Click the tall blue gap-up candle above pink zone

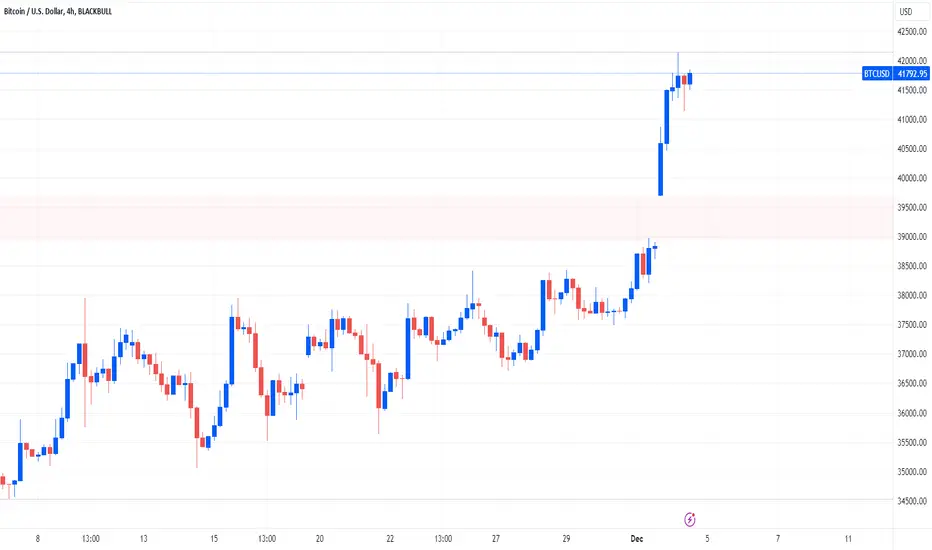click(x=660, y=169)
